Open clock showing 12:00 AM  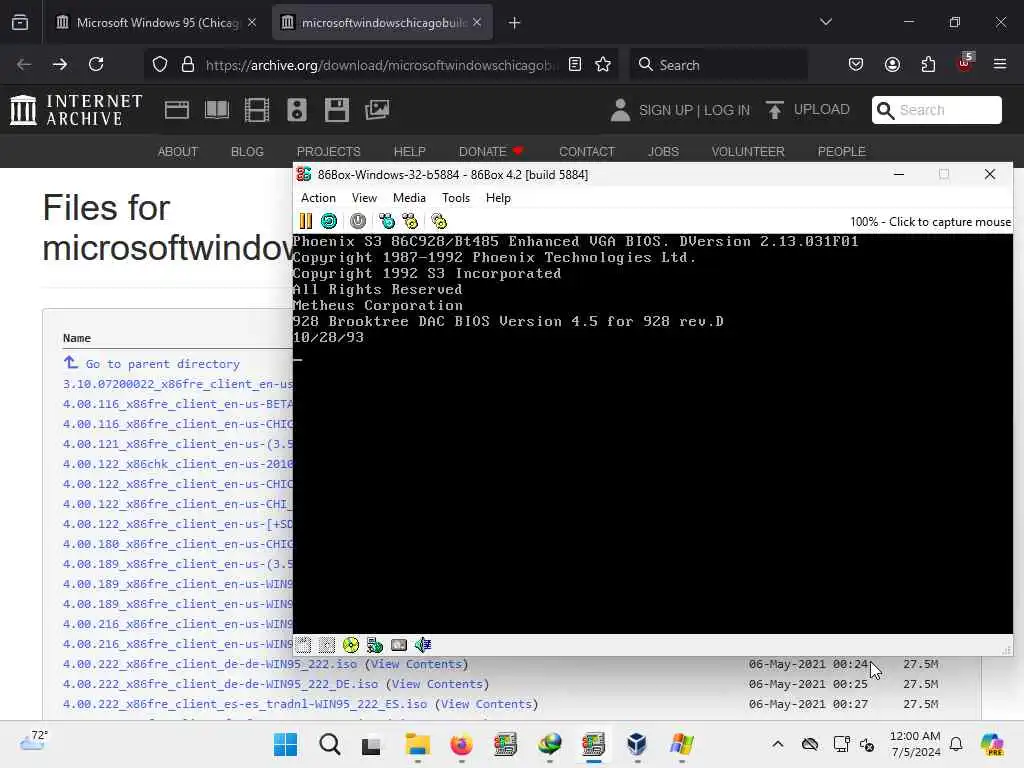point(915,744)
